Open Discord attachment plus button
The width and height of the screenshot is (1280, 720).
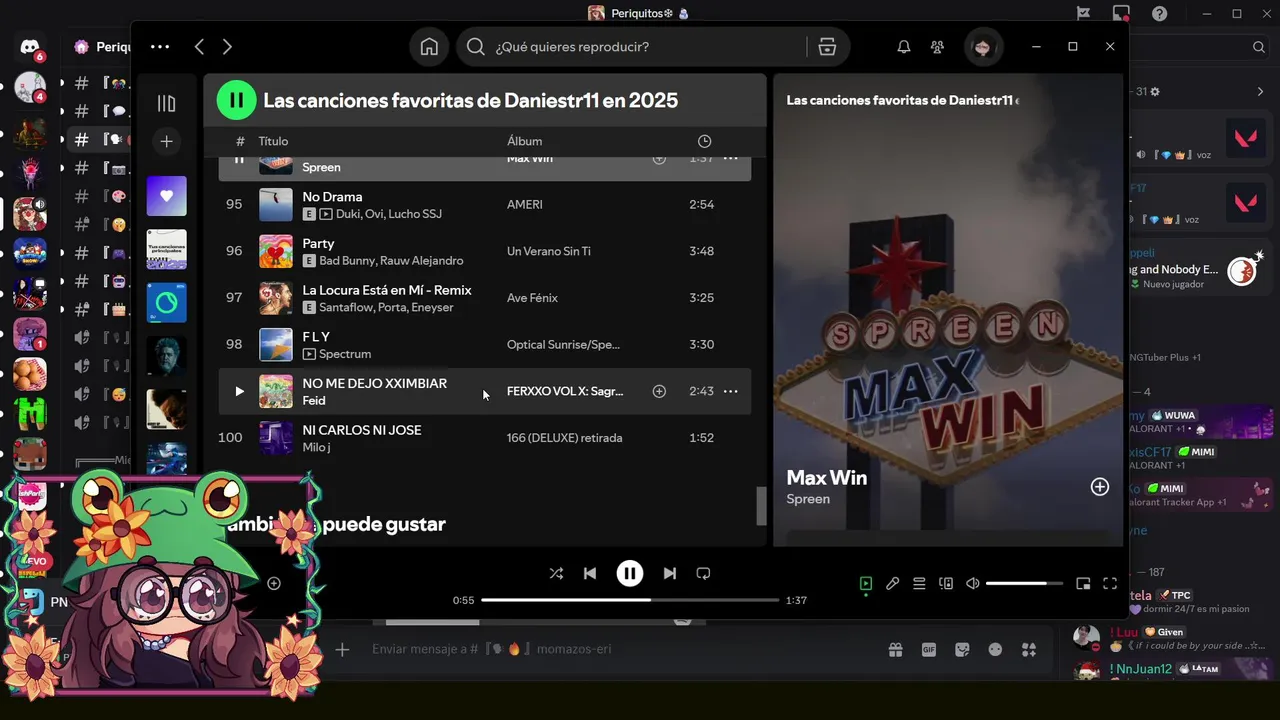(342, 649)
